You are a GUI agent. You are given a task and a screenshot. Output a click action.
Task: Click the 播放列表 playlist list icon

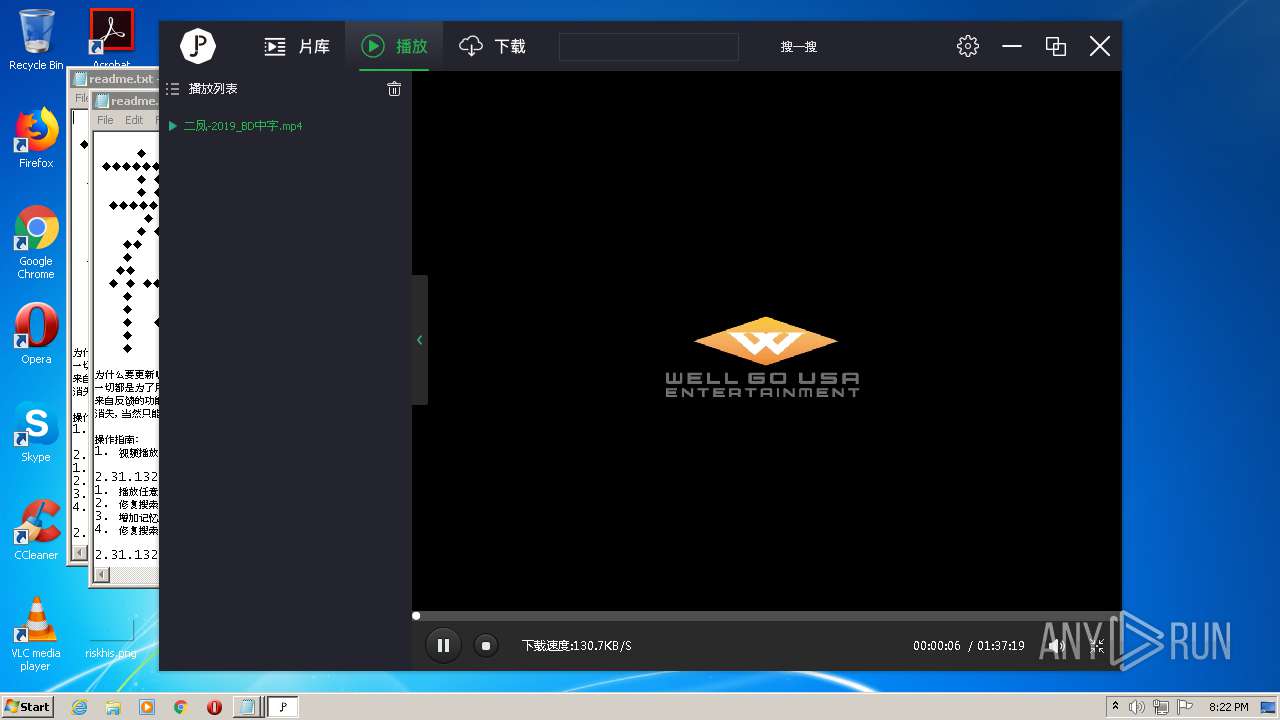[172, 89]
